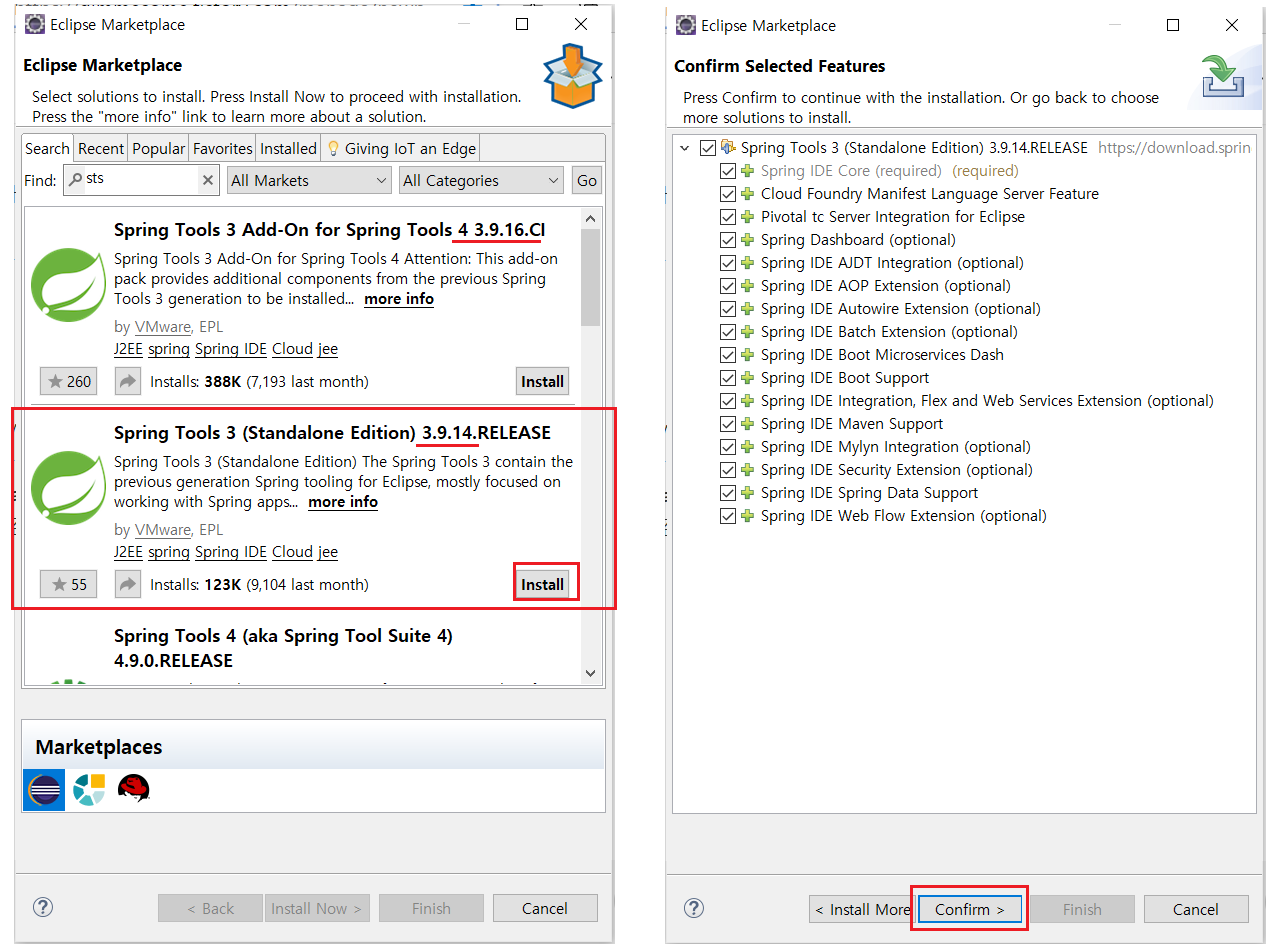Screen dimensions: 1271x951
Task: Click VMware link under Add-On entry
Action: [x=162, y=327]
